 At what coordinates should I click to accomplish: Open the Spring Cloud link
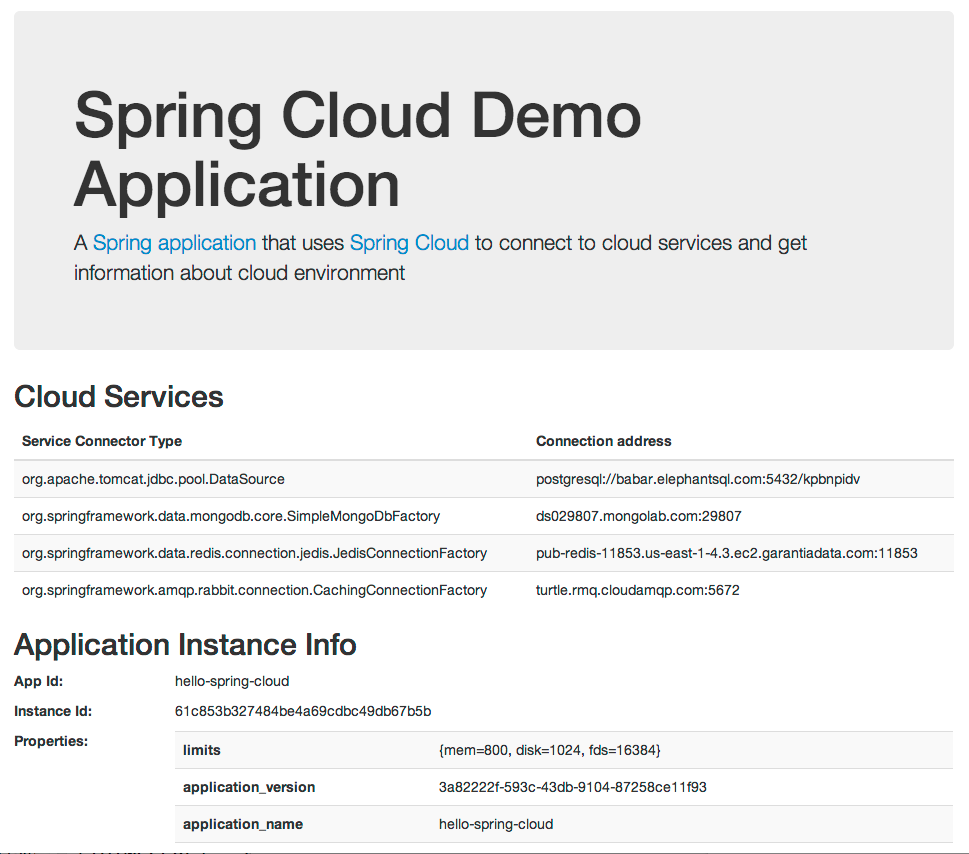click(409, 243)
